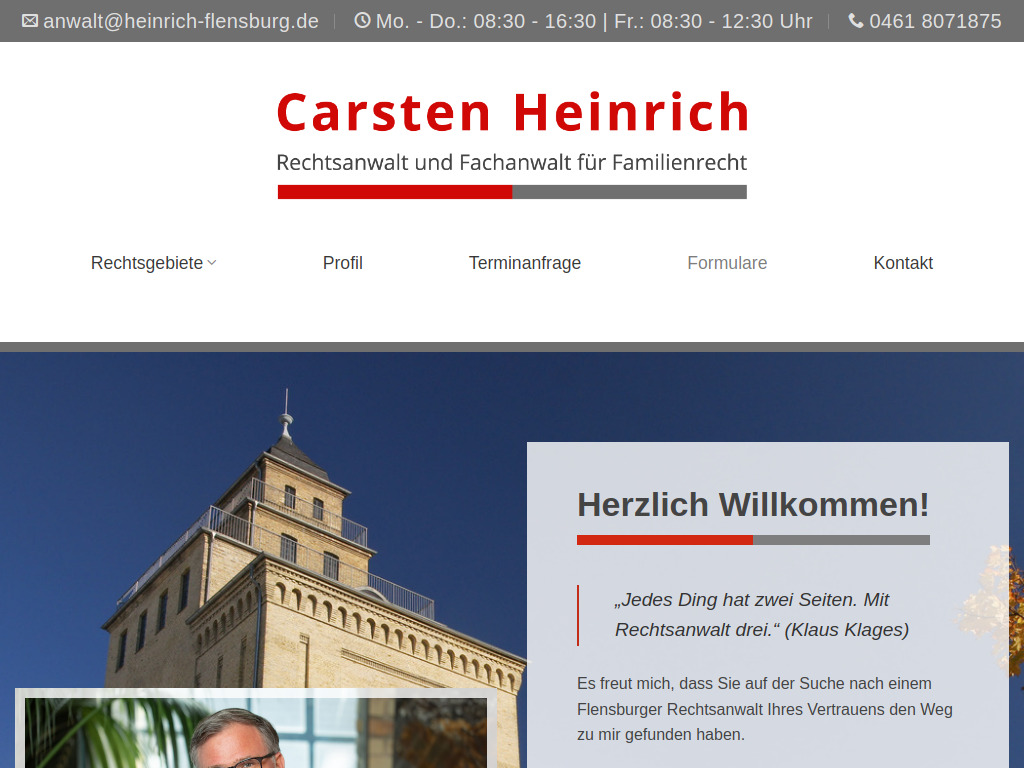Click the logo tagline Rechtsanwalt und Fachanwalt

[x=511, y=163]
